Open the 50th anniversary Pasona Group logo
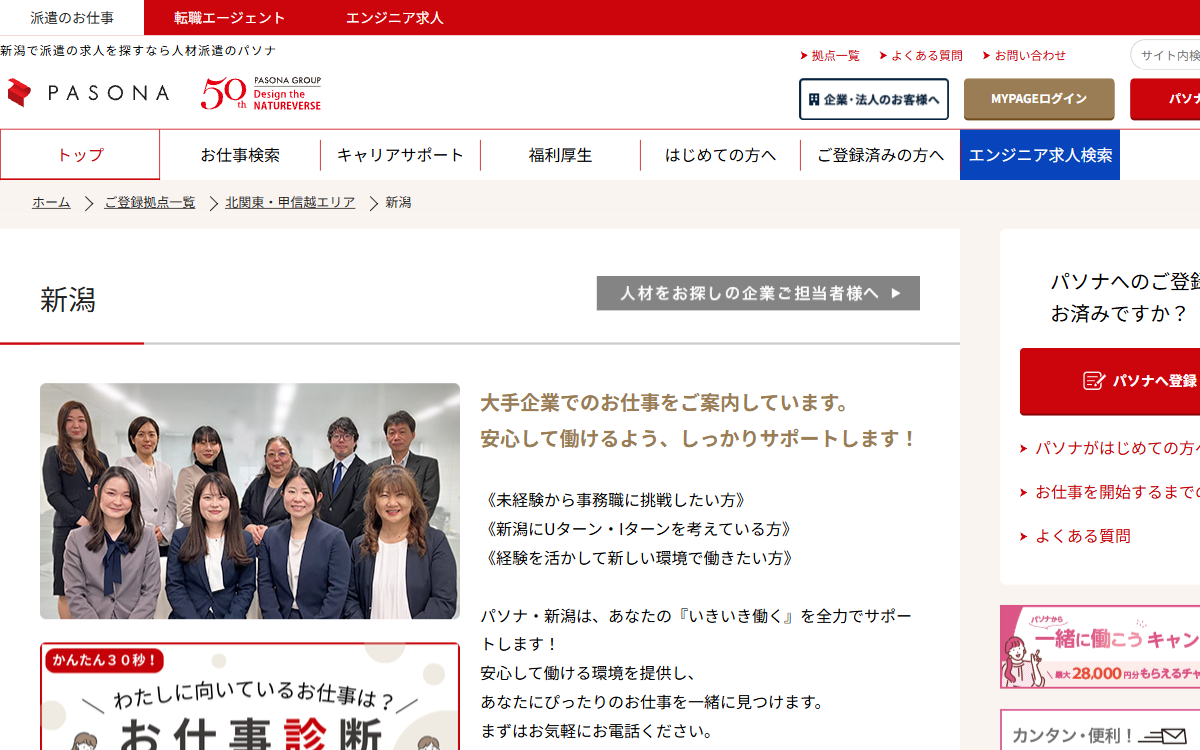 [261, 93]
